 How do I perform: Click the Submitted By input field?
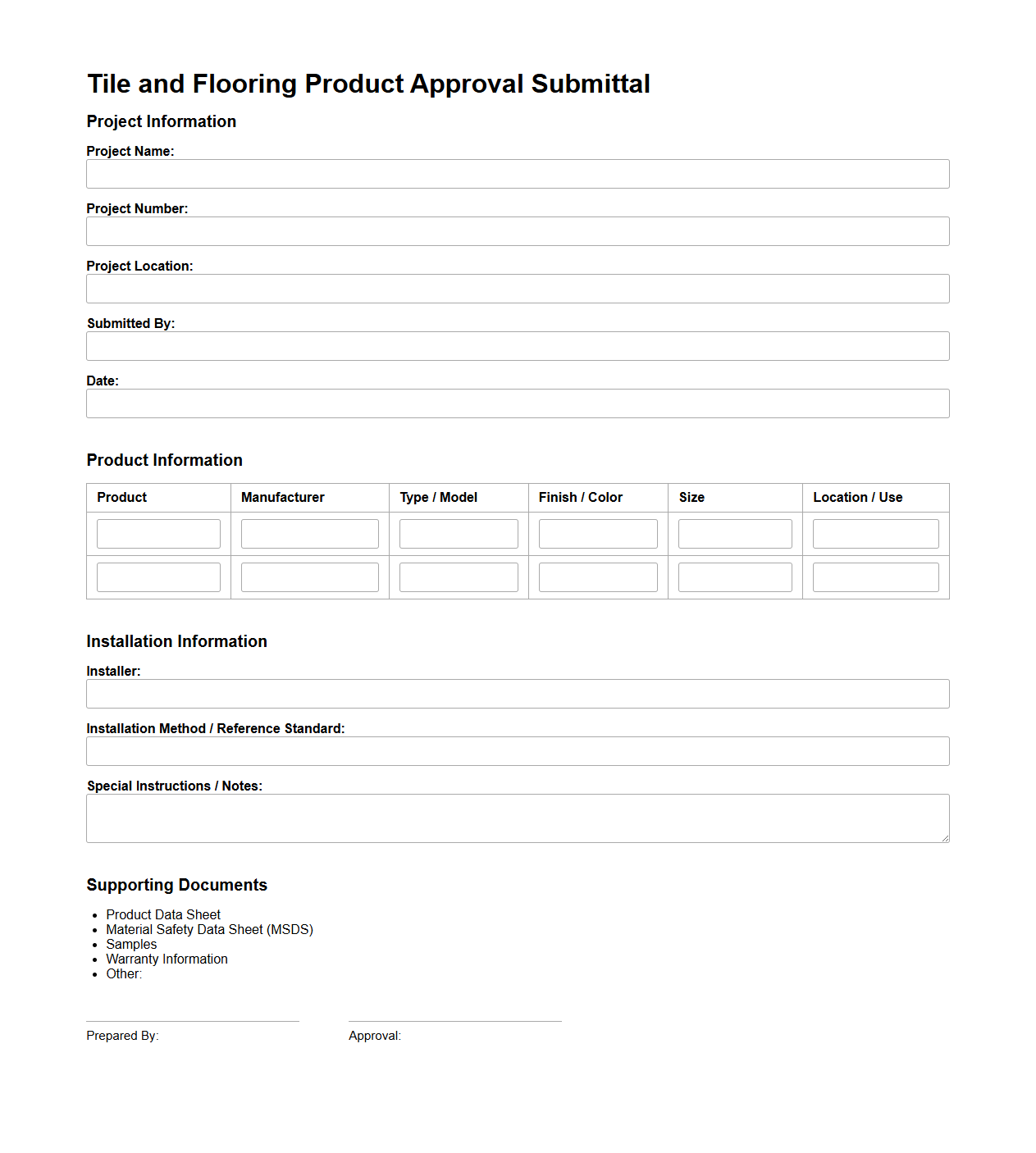coord(517,345)
